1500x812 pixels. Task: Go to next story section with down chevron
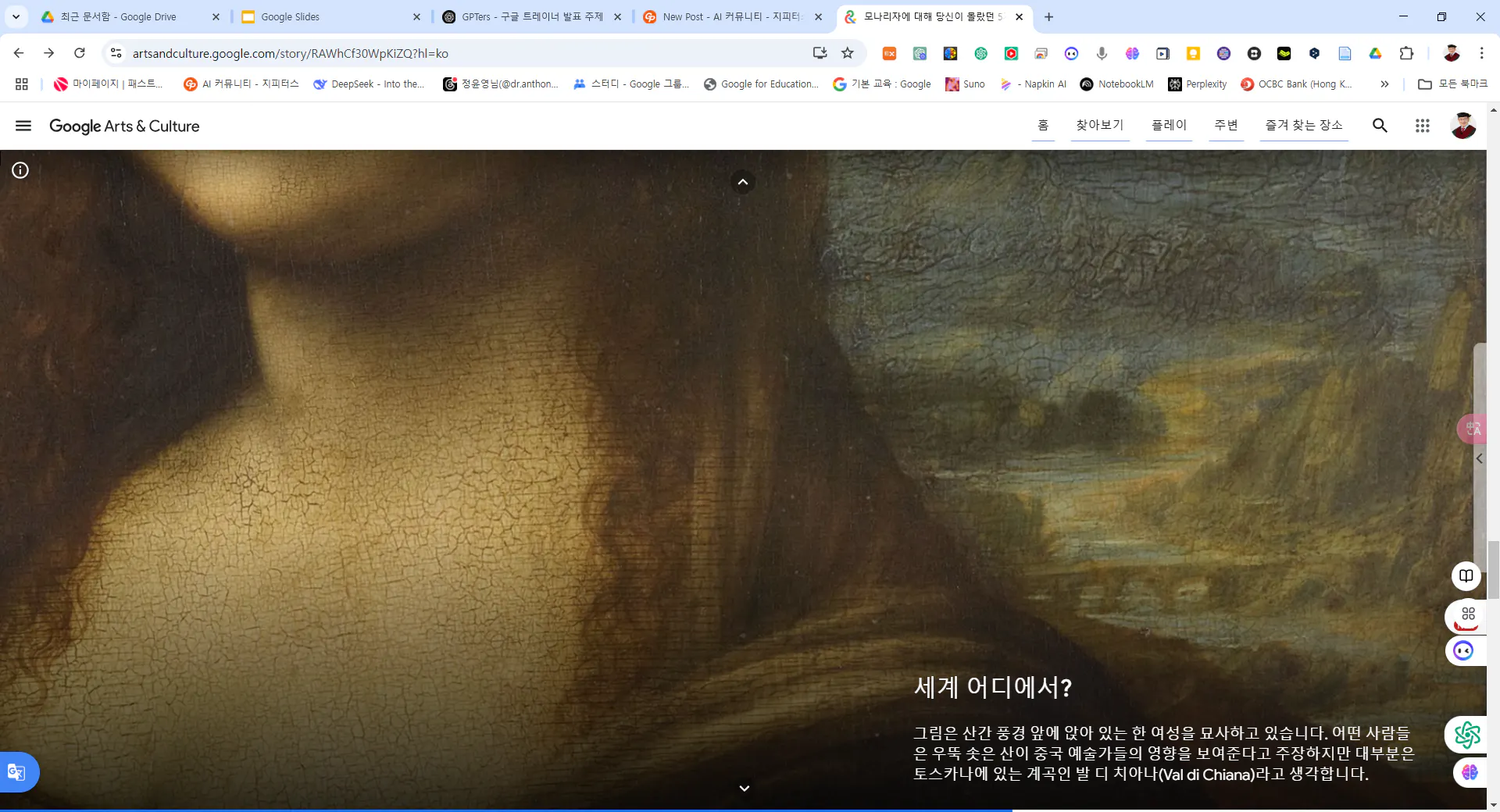744,789
